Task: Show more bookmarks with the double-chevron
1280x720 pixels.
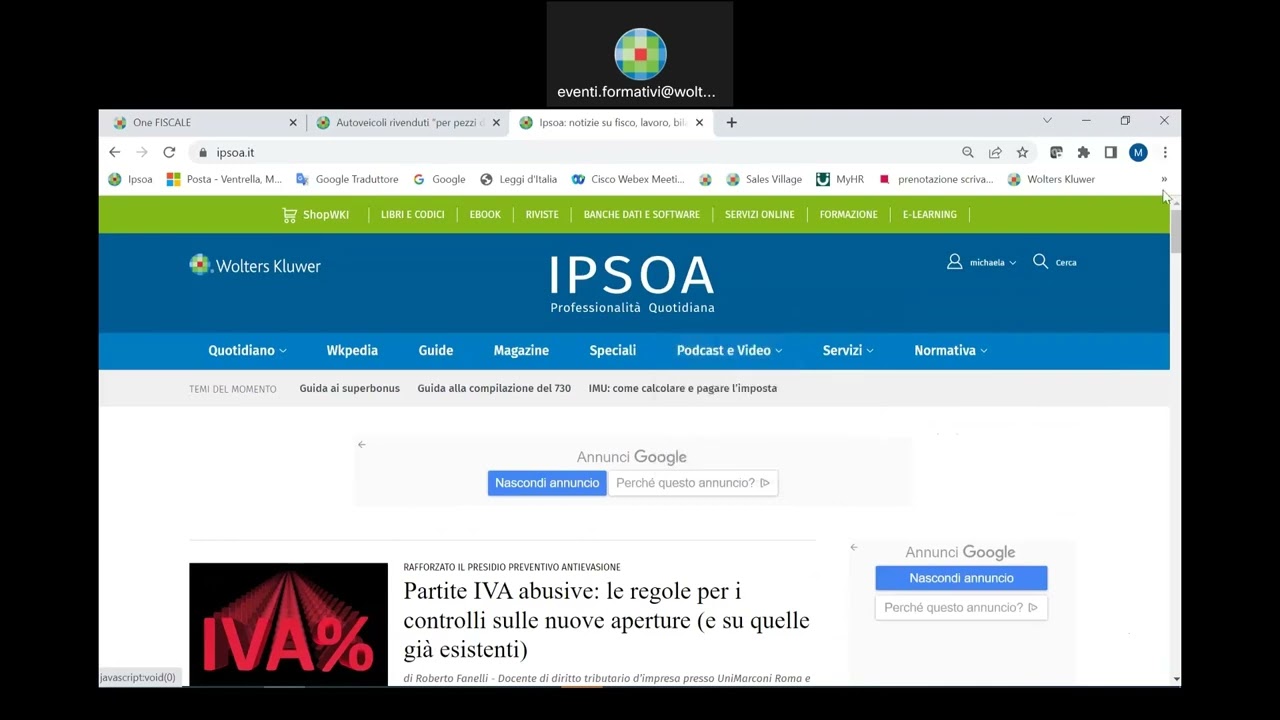Action: (x=1164, y=179)
